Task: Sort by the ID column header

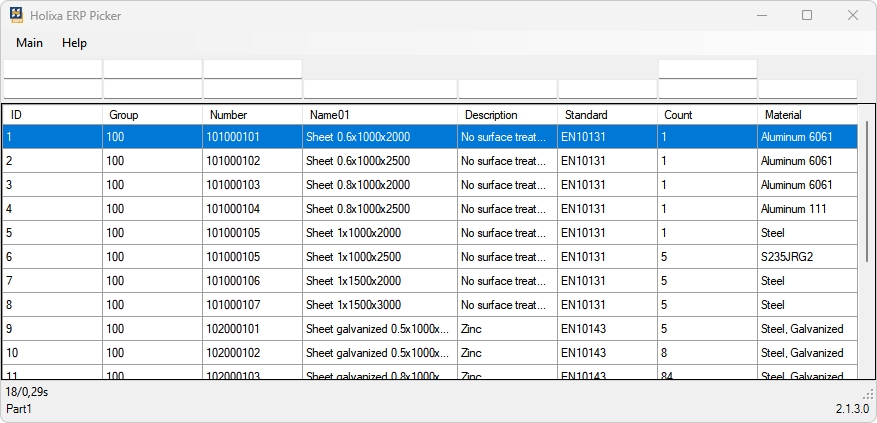Action: [52, 115]
